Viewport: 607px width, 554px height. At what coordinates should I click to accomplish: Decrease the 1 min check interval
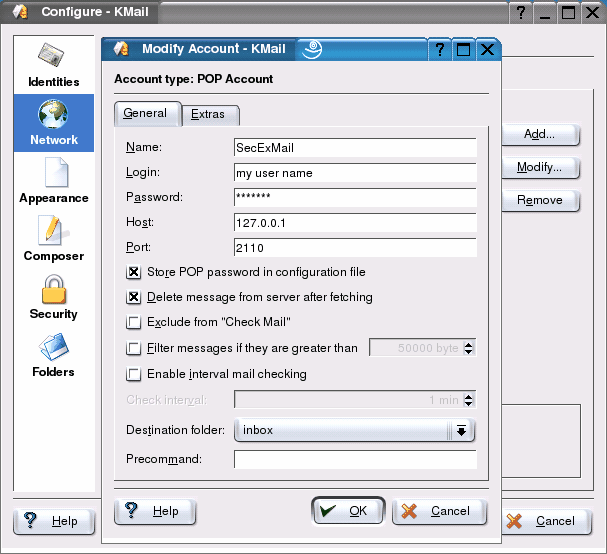(x=468, y=403)
